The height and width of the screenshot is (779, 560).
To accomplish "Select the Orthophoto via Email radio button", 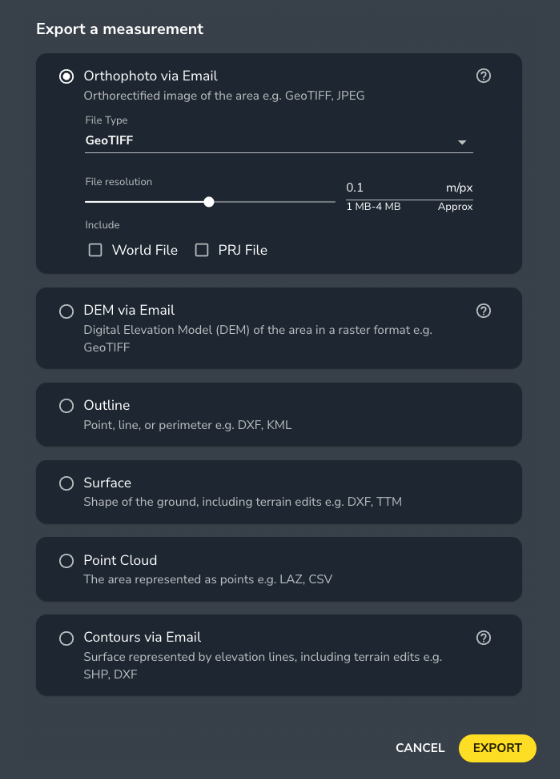I will (x=66, y=77).
